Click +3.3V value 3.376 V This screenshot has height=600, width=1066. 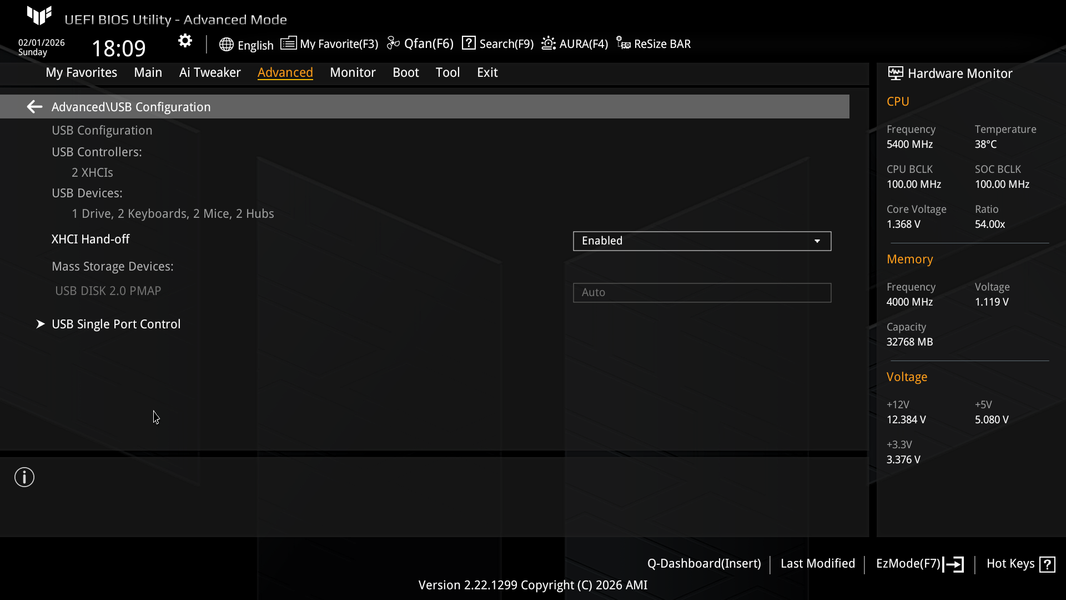click(x=904, y=459)
